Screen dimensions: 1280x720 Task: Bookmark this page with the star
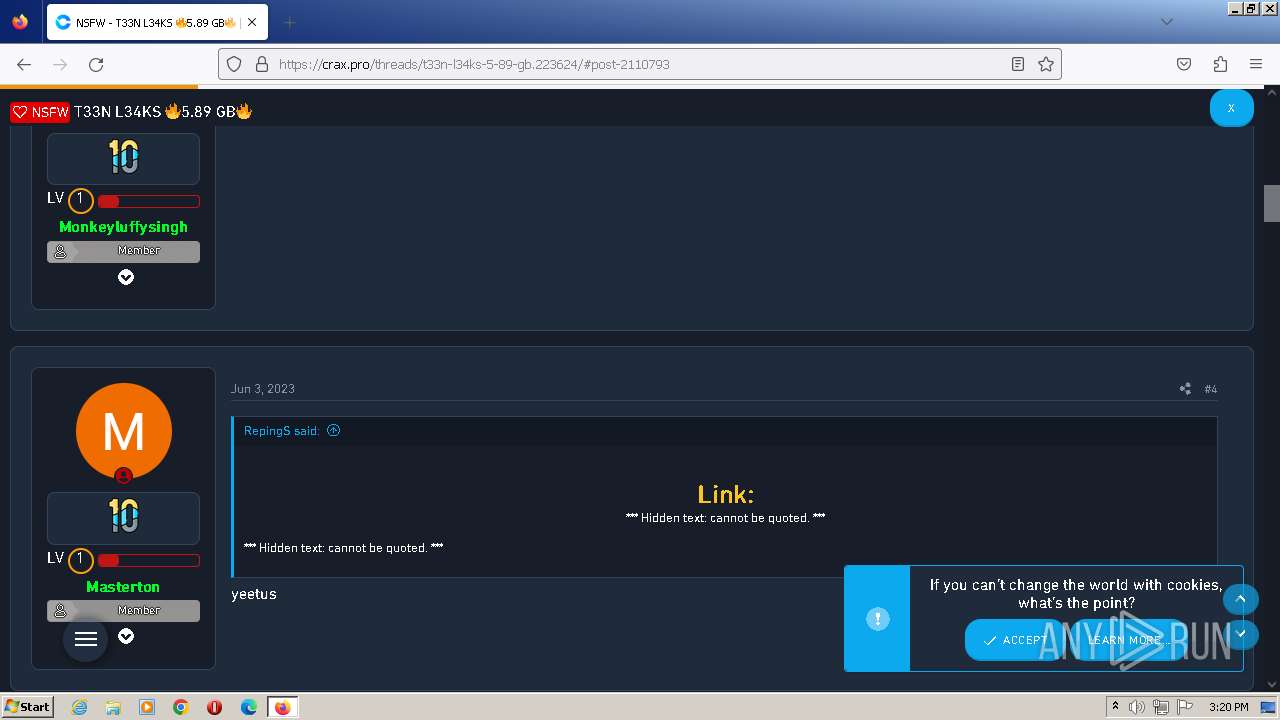1046,64
